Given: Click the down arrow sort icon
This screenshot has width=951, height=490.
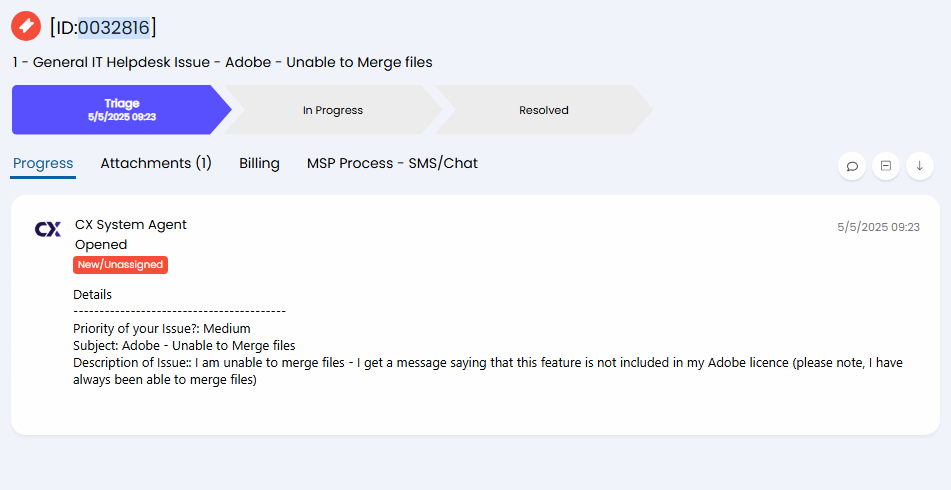Looking at the screenshot, I should [920, 166].
